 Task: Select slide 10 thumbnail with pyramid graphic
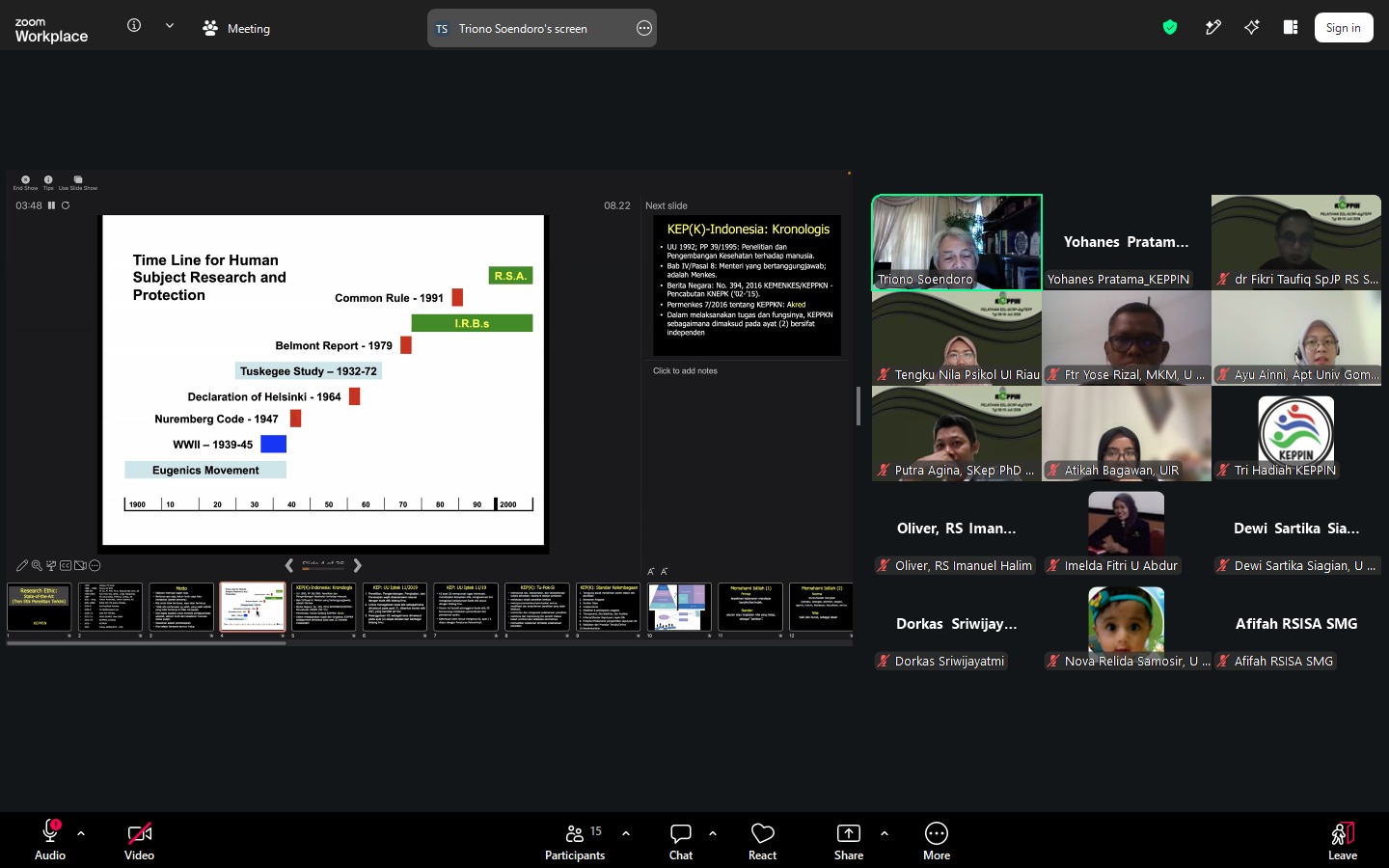click(x=679, y=608)
